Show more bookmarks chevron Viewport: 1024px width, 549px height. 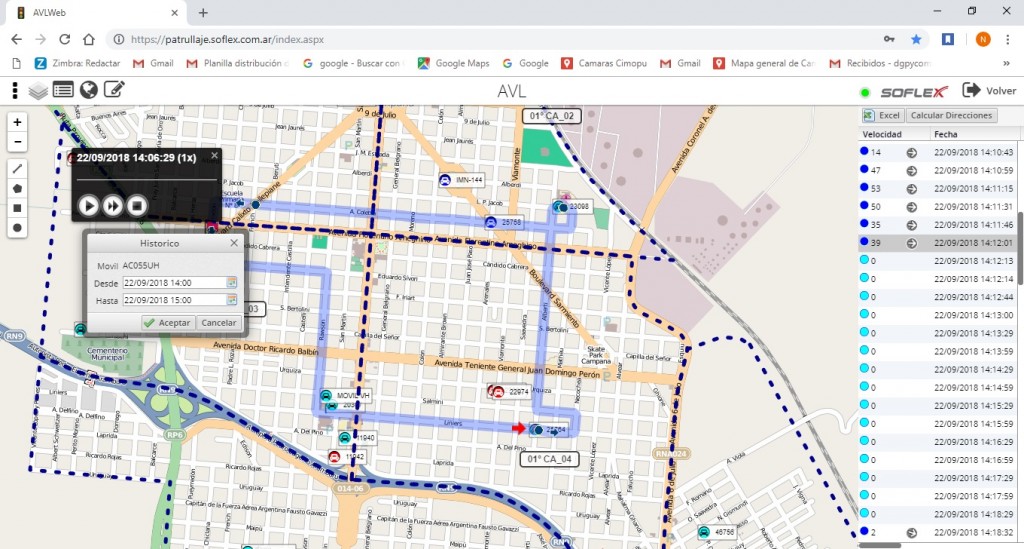click(x=1006, y=63)
